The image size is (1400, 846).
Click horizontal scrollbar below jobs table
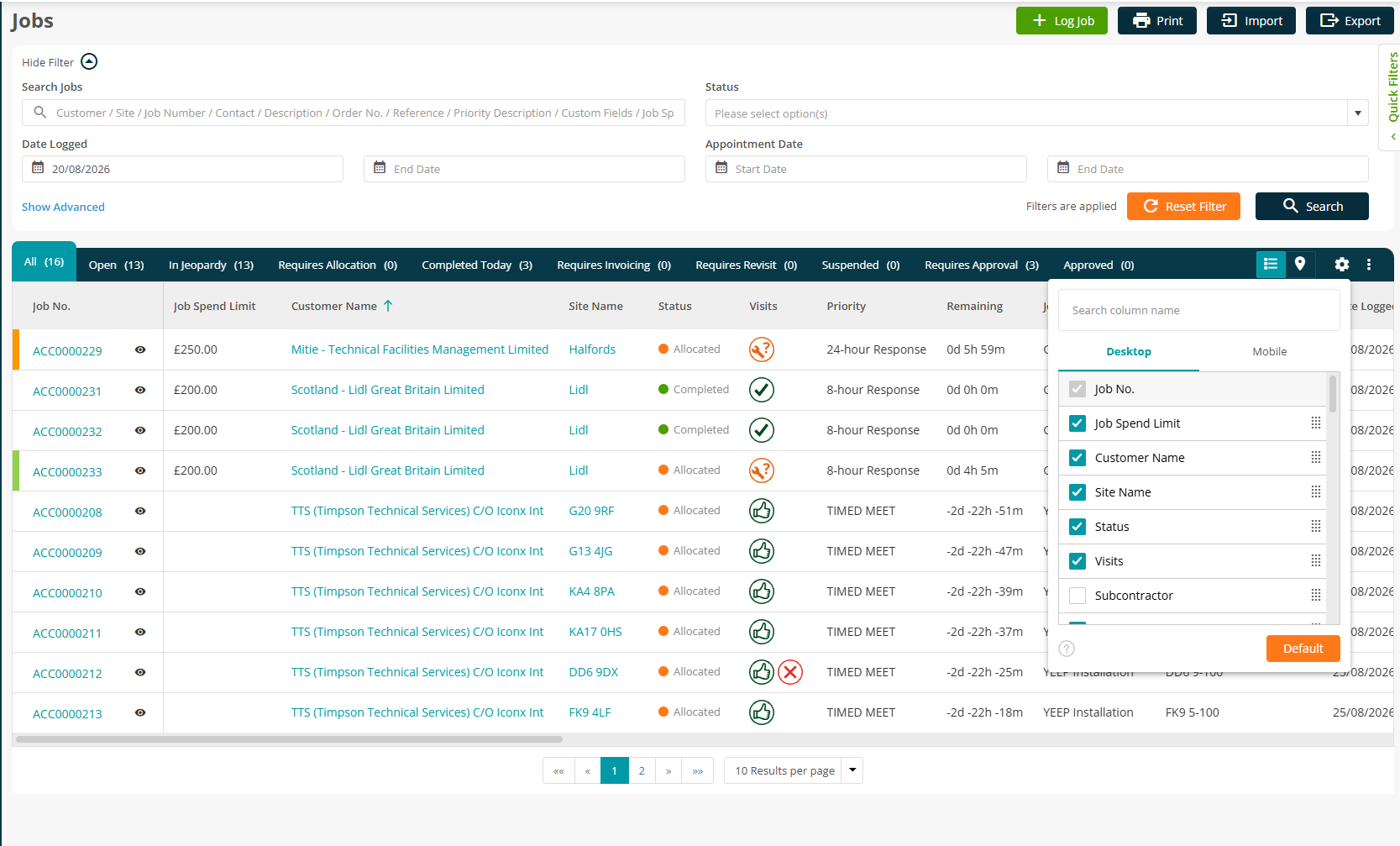pyautogui.click(x=289, y=739)
